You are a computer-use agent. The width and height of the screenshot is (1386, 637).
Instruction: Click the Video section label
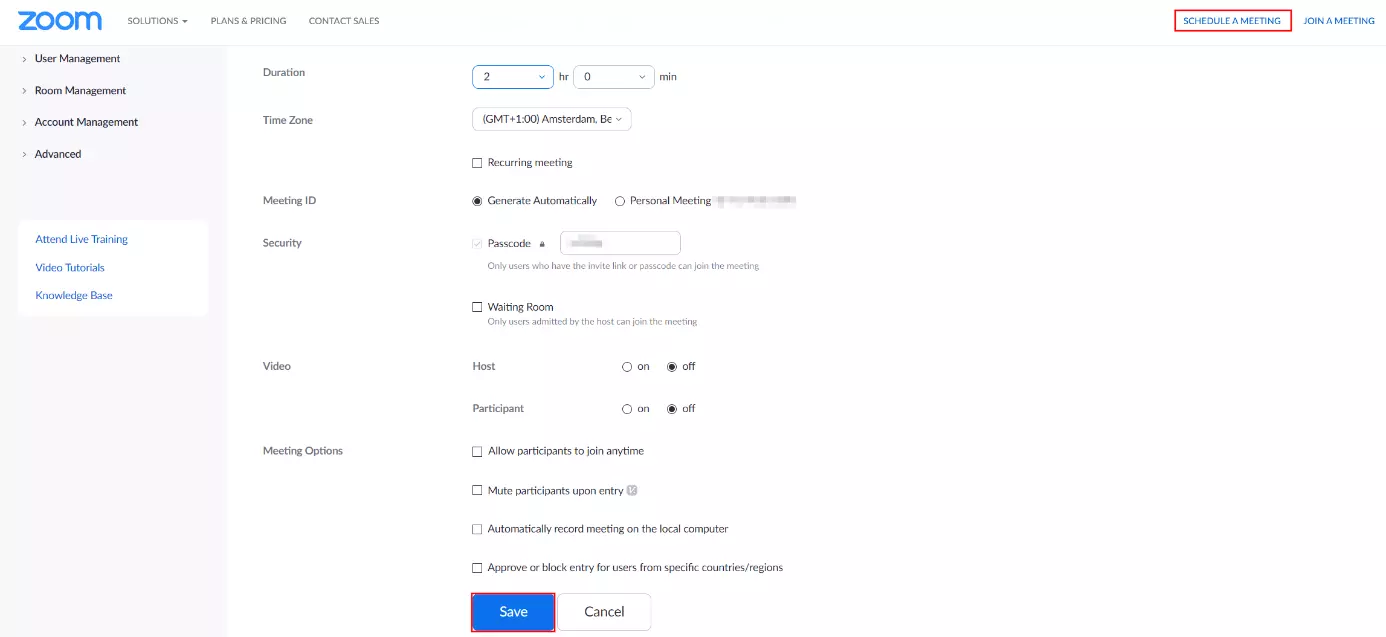pyautogui.click(x=277, y=367)
